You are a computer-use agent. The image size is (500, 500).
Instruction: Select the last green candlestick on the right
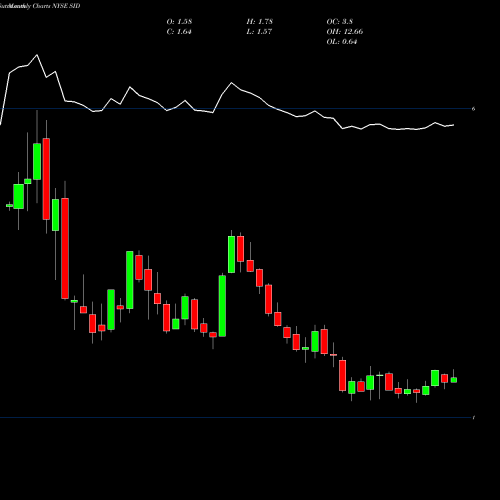(x=454, y=380)
